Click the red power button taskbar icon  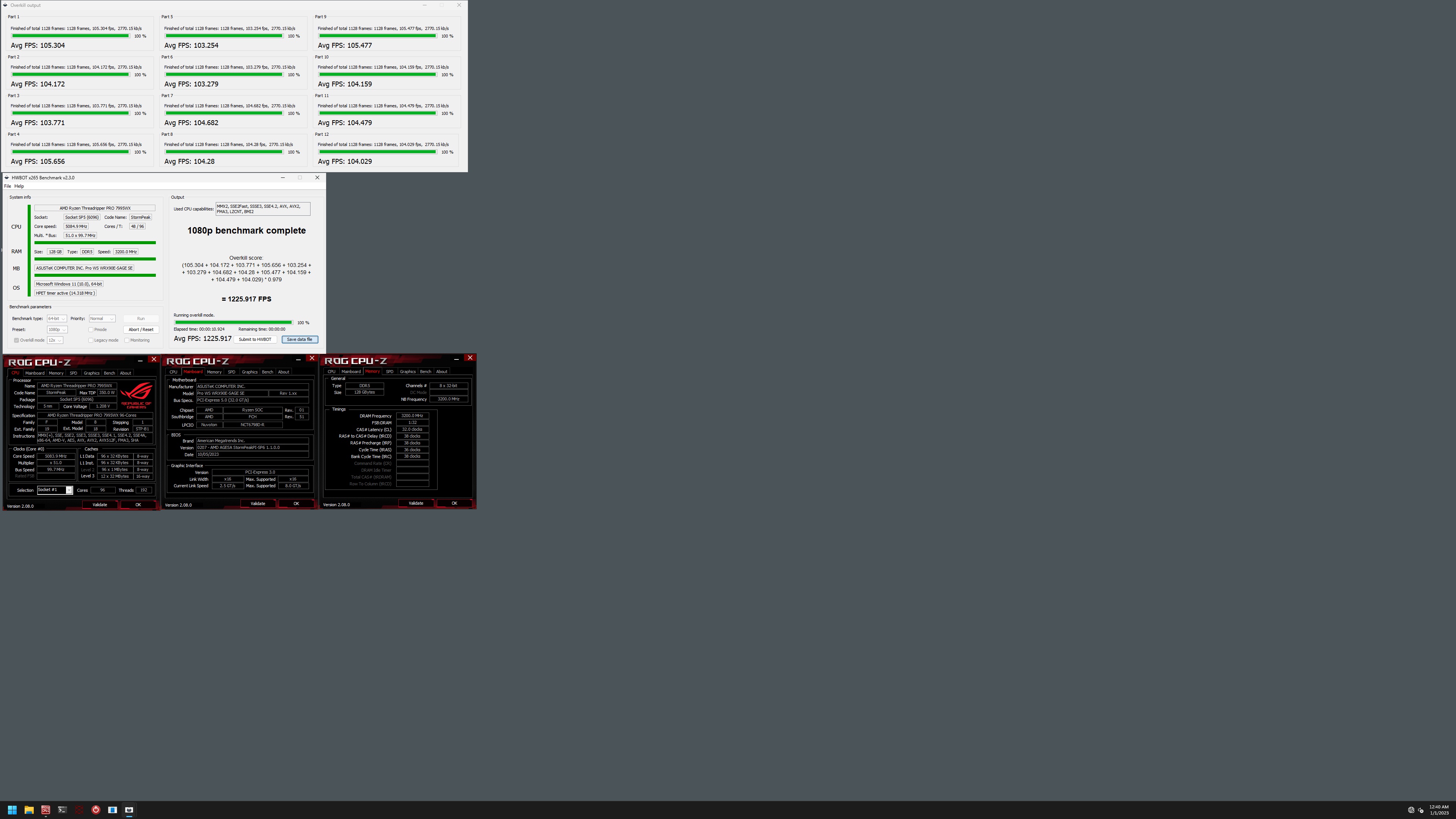(x=96, y=810)
